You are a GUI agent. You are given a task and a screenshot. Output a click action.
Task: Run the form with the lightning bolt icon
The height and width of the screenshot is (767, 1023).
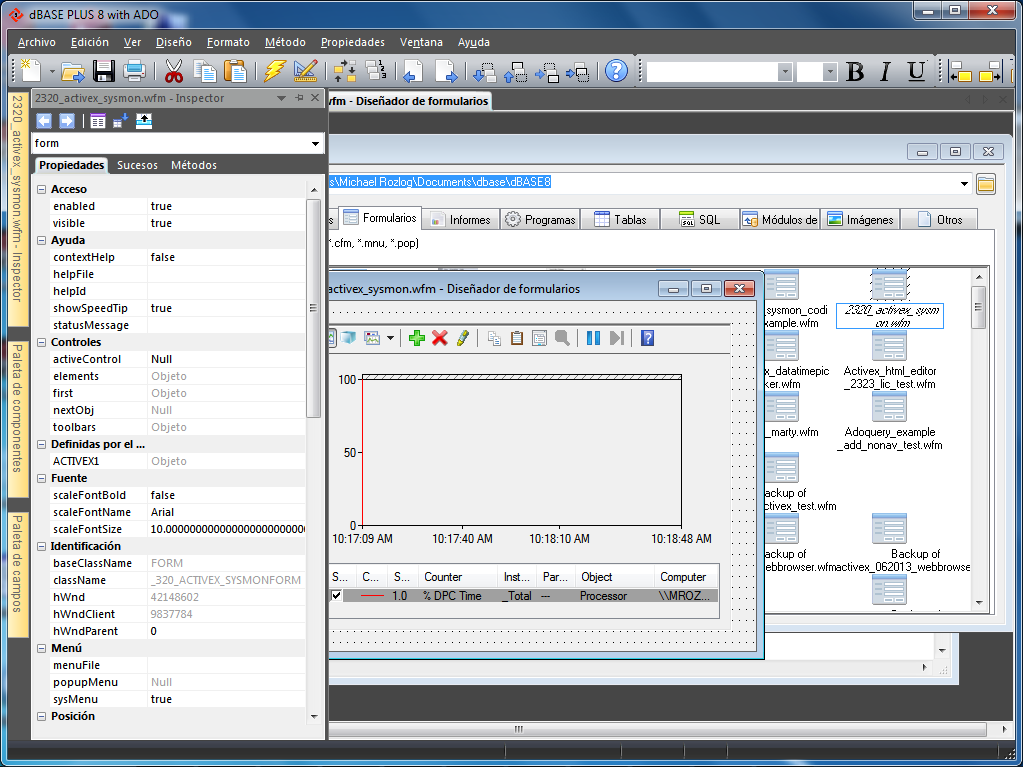coord(275,70)
